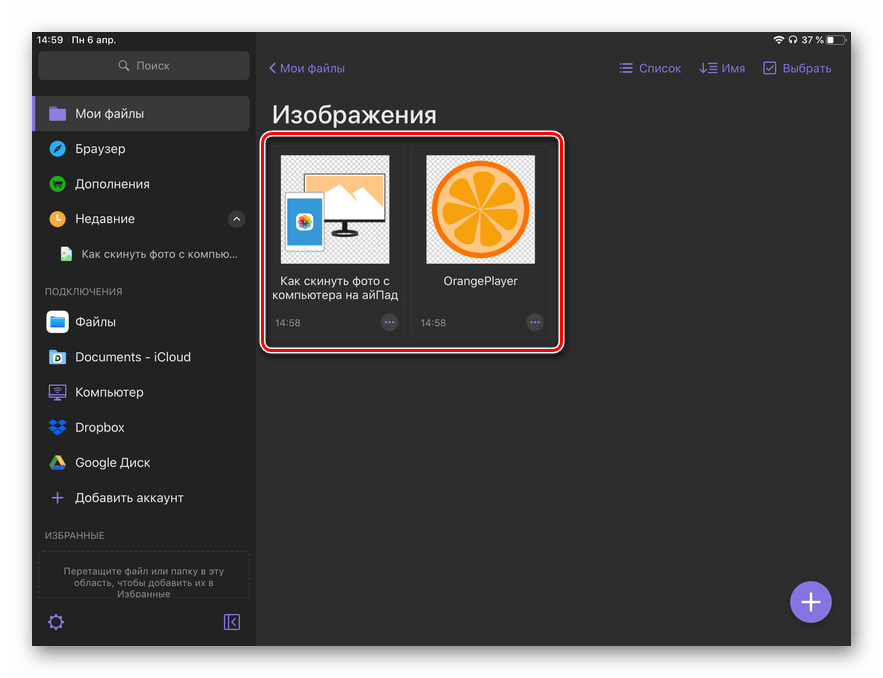Screen dimensions: 883x678
Task: Tap the purple plus add button
Action: point(810,601)
